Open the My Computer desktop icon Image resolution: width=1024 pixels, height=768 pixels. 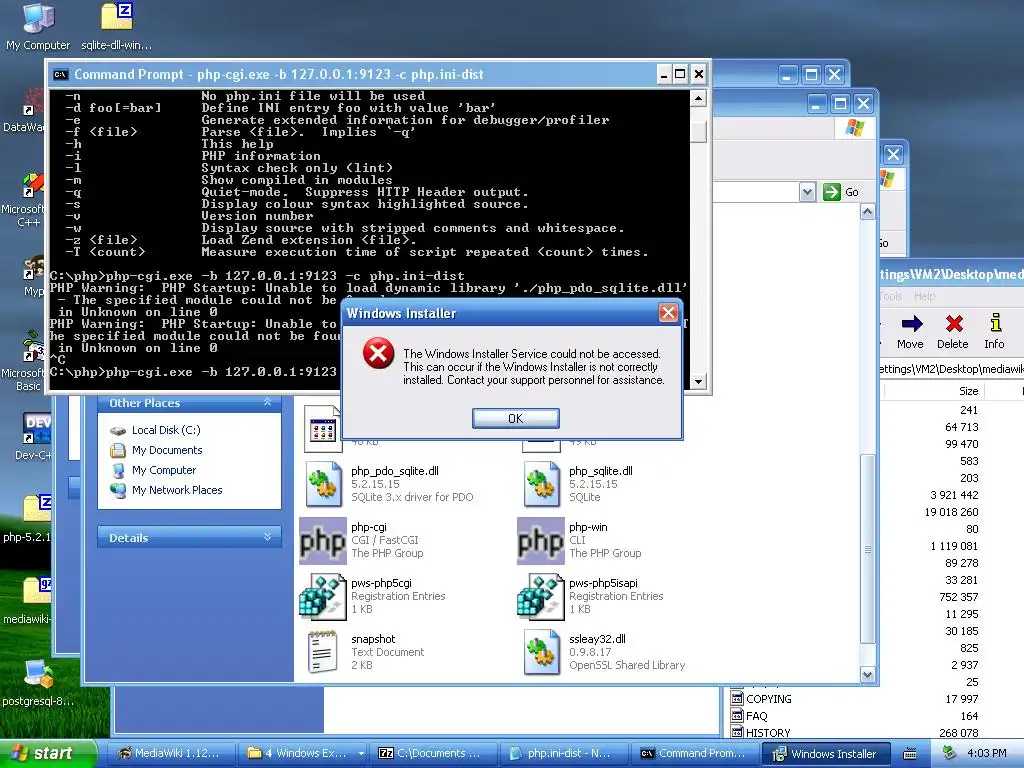[x=38, y=26]
